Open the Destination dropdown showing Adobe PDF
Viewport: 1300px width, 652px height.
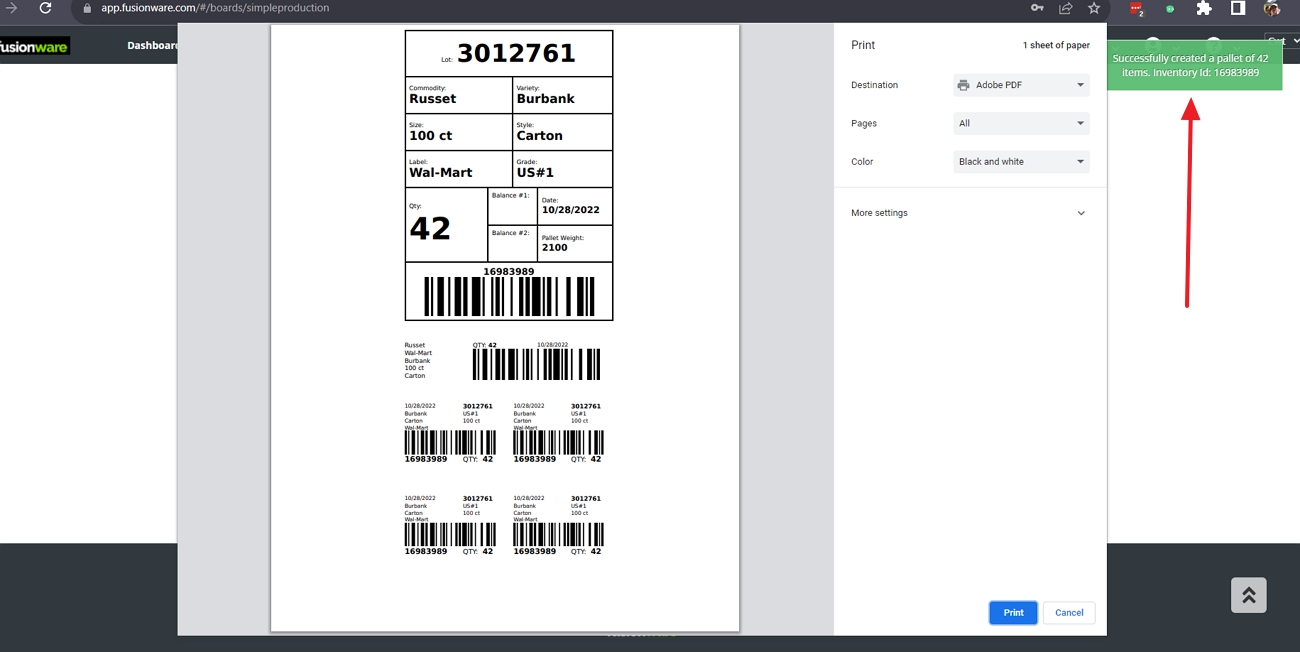click(x=1021, y=85)
